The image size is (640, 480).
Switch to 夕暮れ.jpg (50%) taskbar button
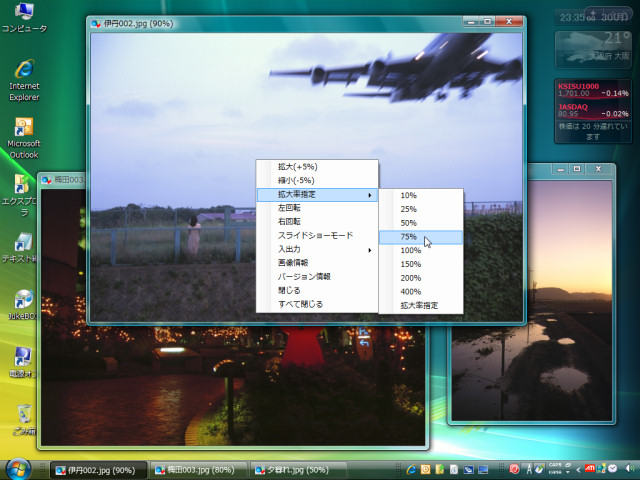[x=298, y=471]
